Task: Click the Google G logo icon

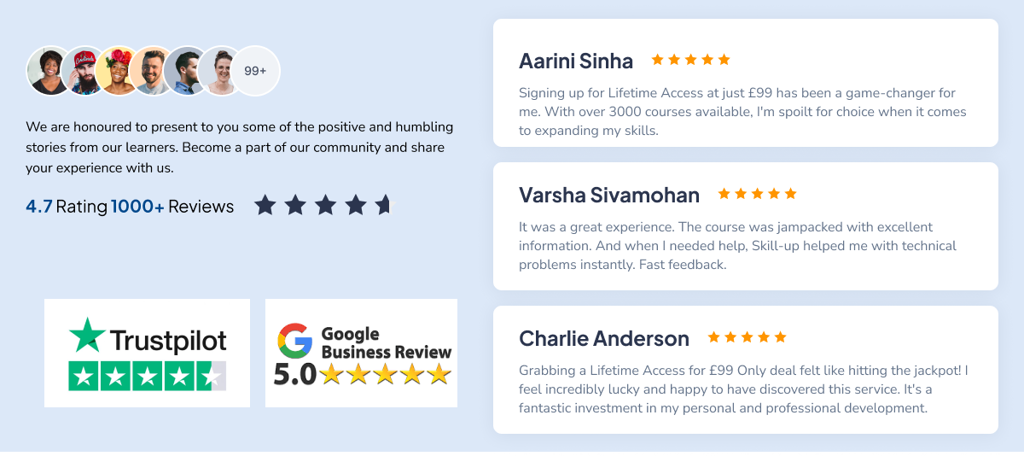Action: pyautogui.click(x=295, y=340)
